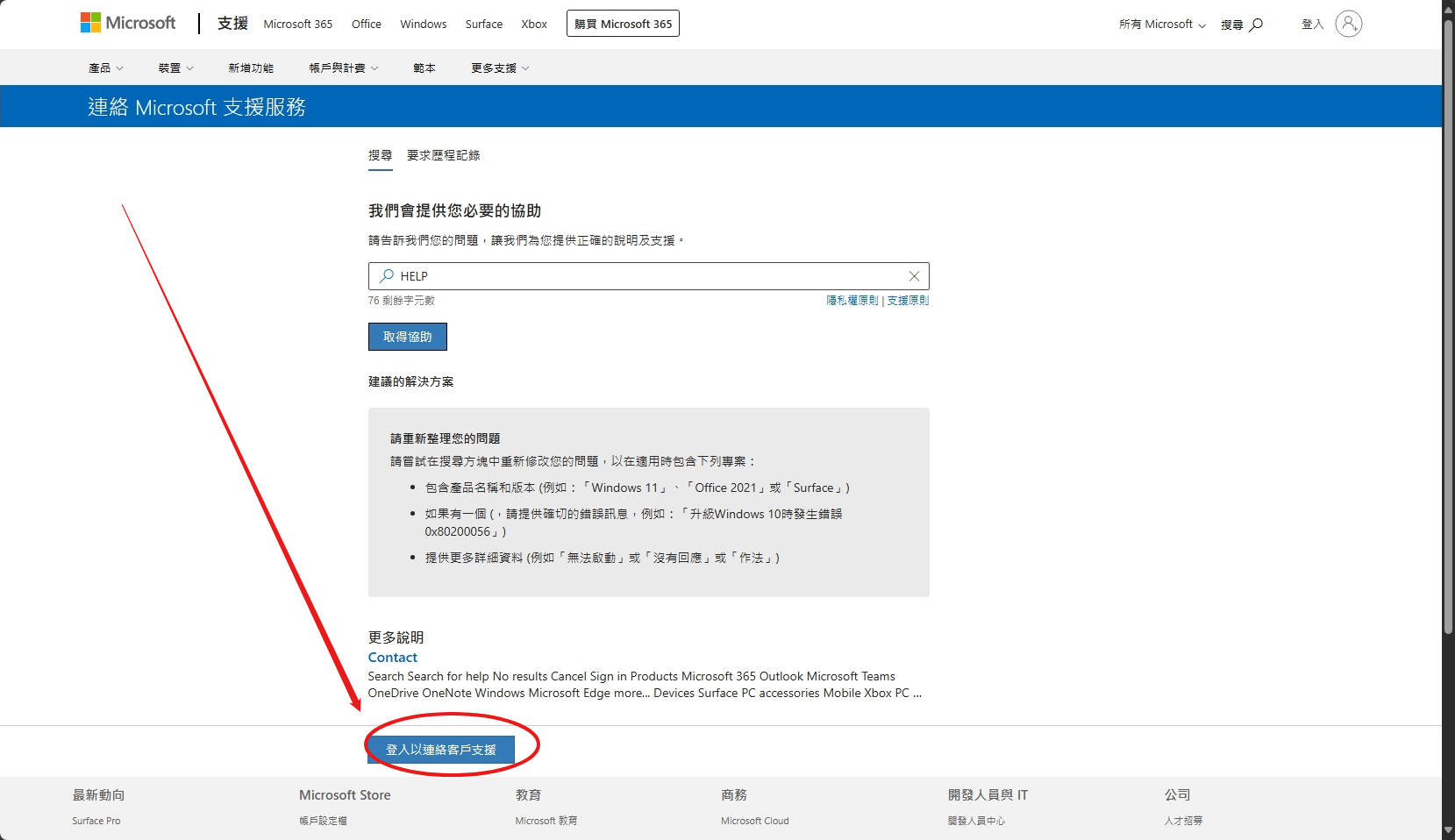Click the Microsoft logo

pyautogui.click(x=128, y=23)
